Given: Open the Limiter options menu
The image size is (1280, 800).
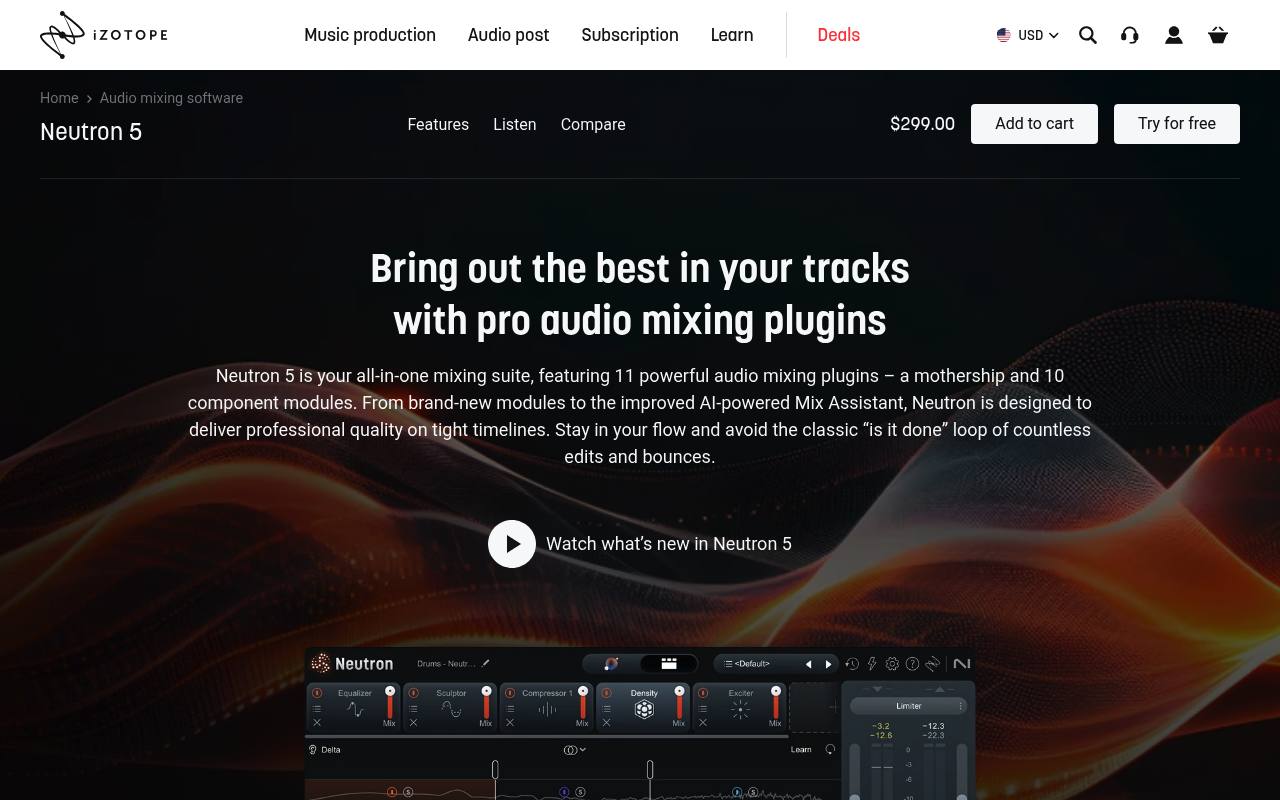Looking at the screenshot, I should [961, 706].
